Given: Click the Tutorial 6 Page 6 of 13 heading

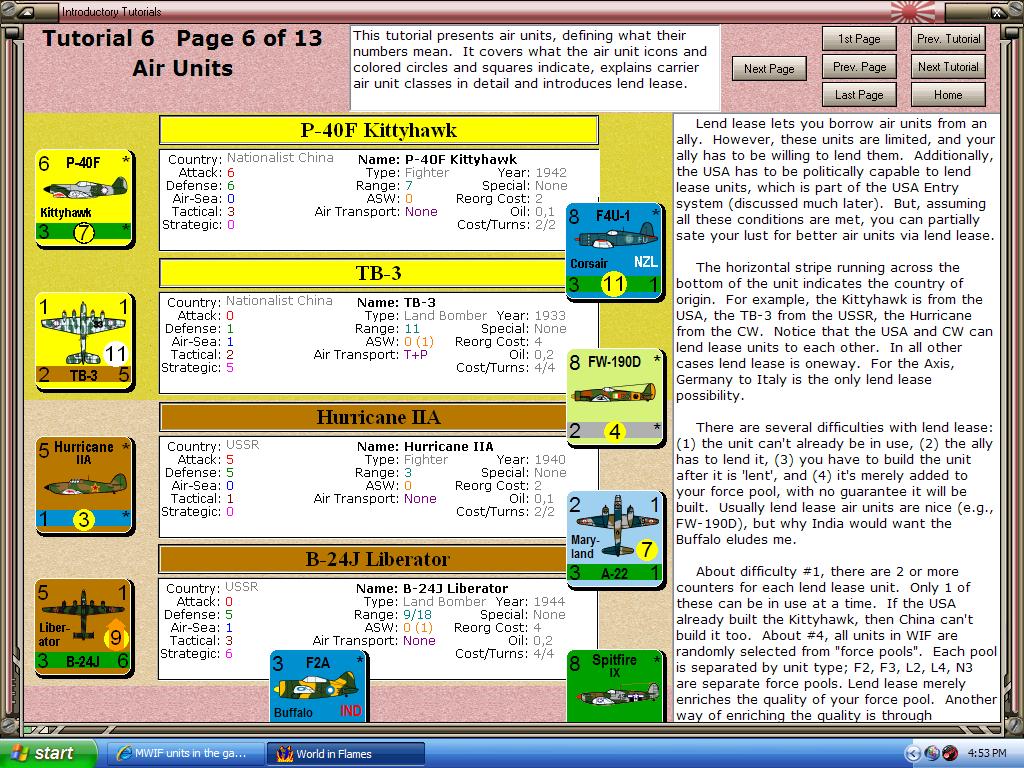Looking at the screenshot, I should point(183,39).
